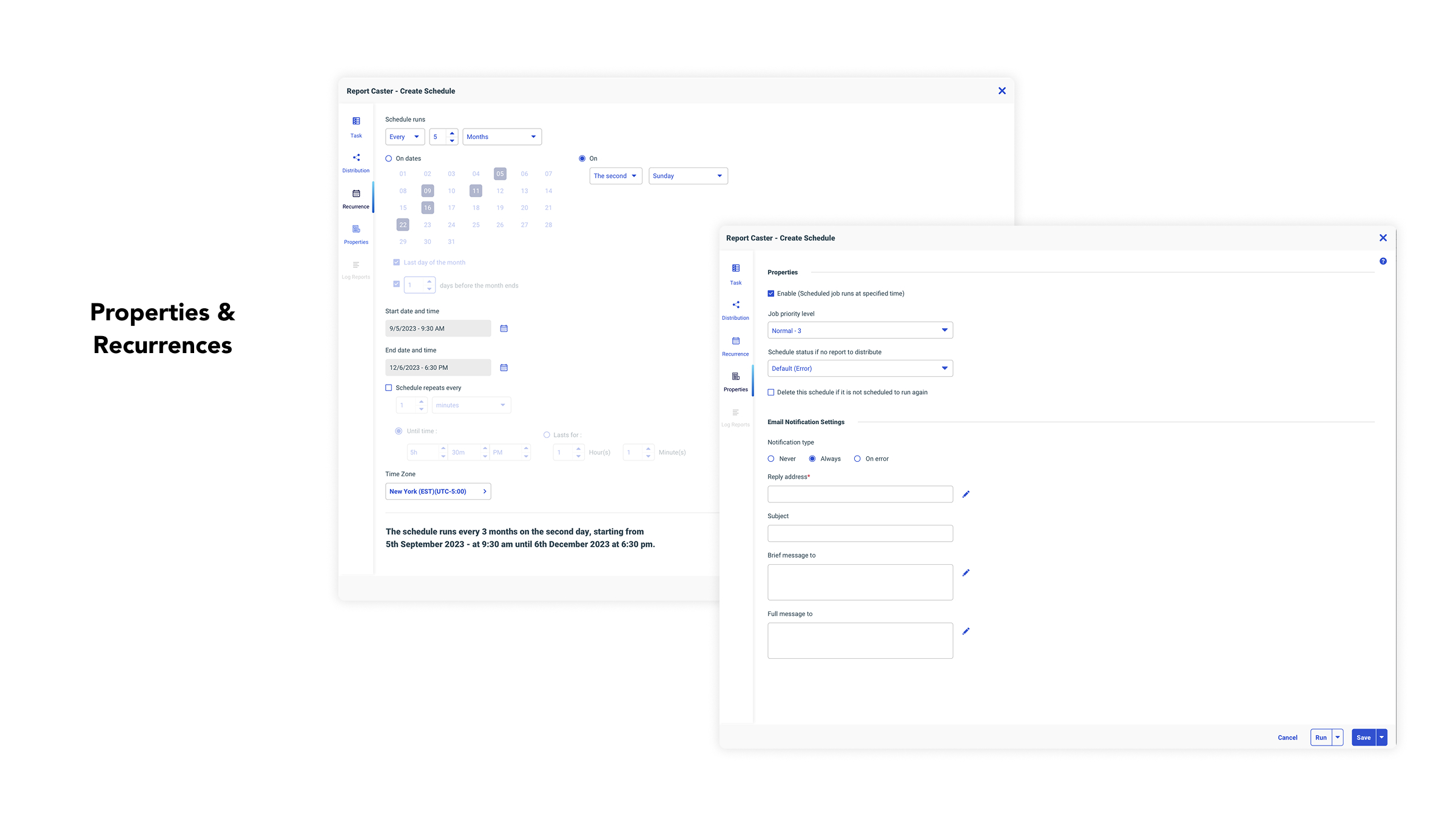Expand Schedule status Default (Error) dropdown
Viewport: 1456px width, 819px height.
[x=860, y=368]
